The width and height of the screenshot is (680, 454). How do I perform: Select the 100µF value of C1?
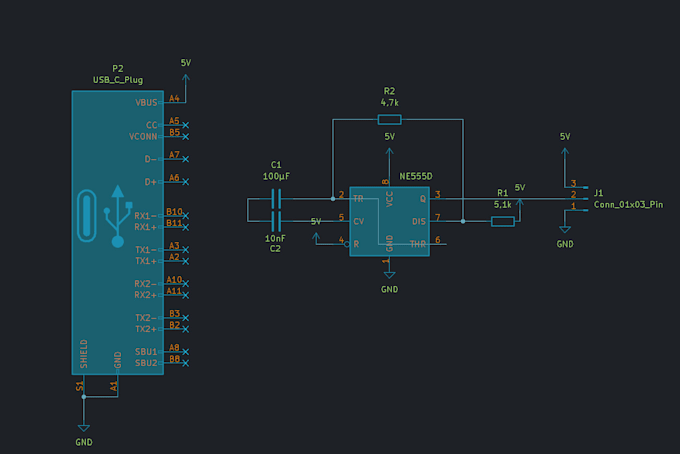276,176
